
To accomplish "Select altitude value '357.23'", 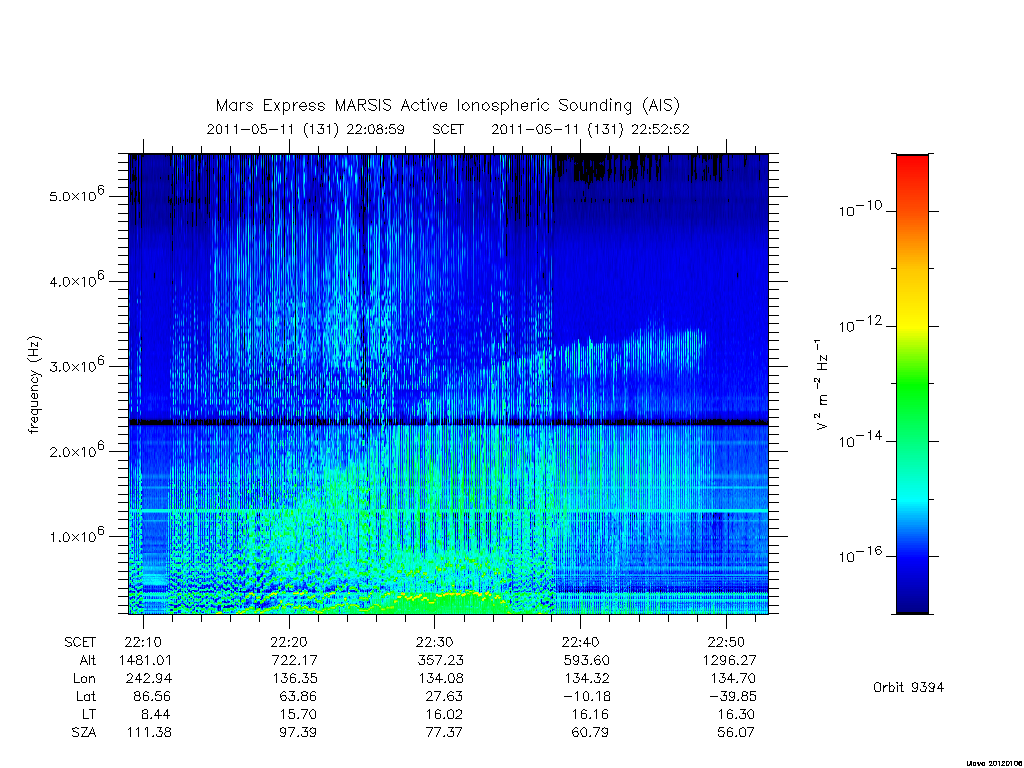I will click(441, 660).
